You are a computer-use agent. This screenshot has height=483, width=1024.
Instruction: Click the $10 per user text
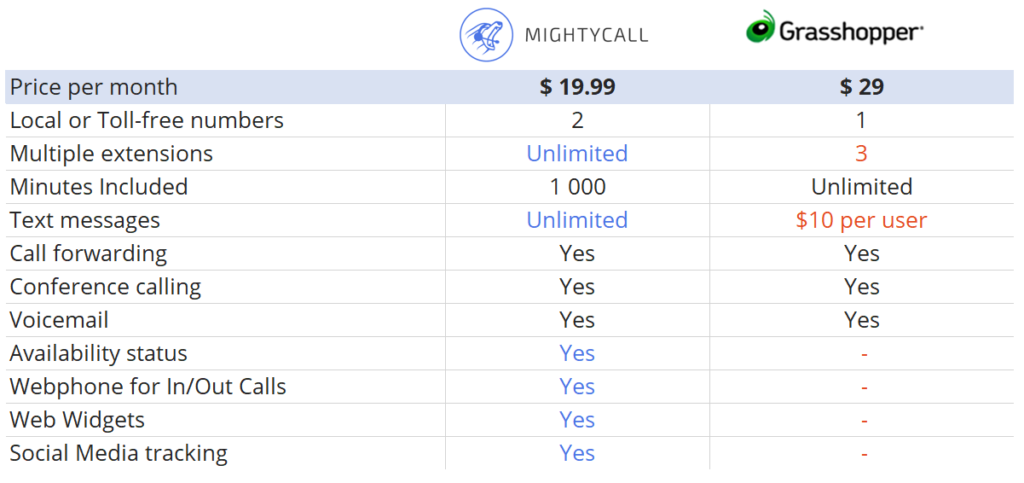coord(861,221)
